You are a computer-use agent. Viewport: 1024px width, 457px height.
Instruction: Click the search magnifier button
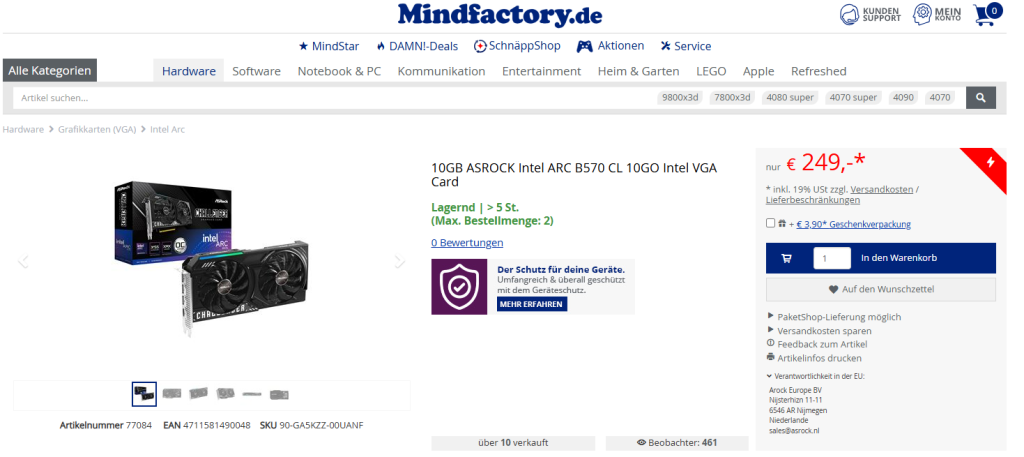(x=980, y=98)
